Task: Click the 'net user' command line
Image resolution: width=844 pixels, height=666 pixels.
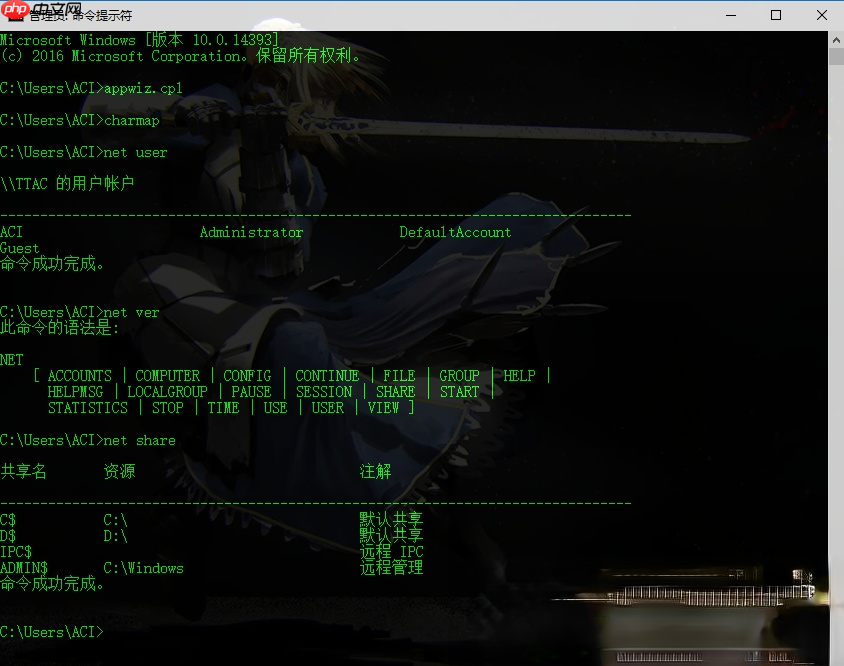Action: tap(84, 152)
